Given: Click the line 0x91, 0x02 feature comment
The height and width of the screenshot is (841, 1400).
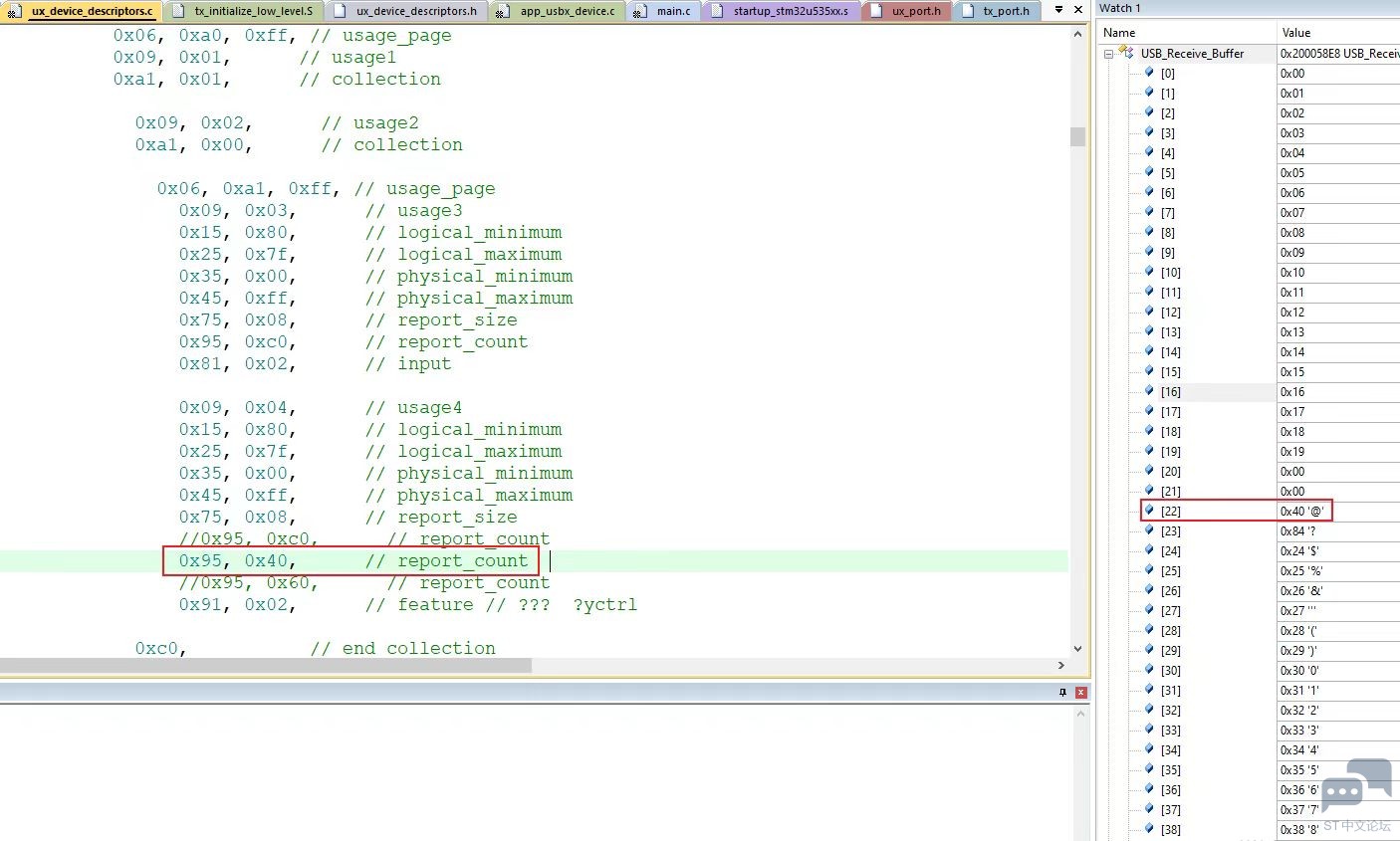Looking at the screenshot, I should pos(408,605).
